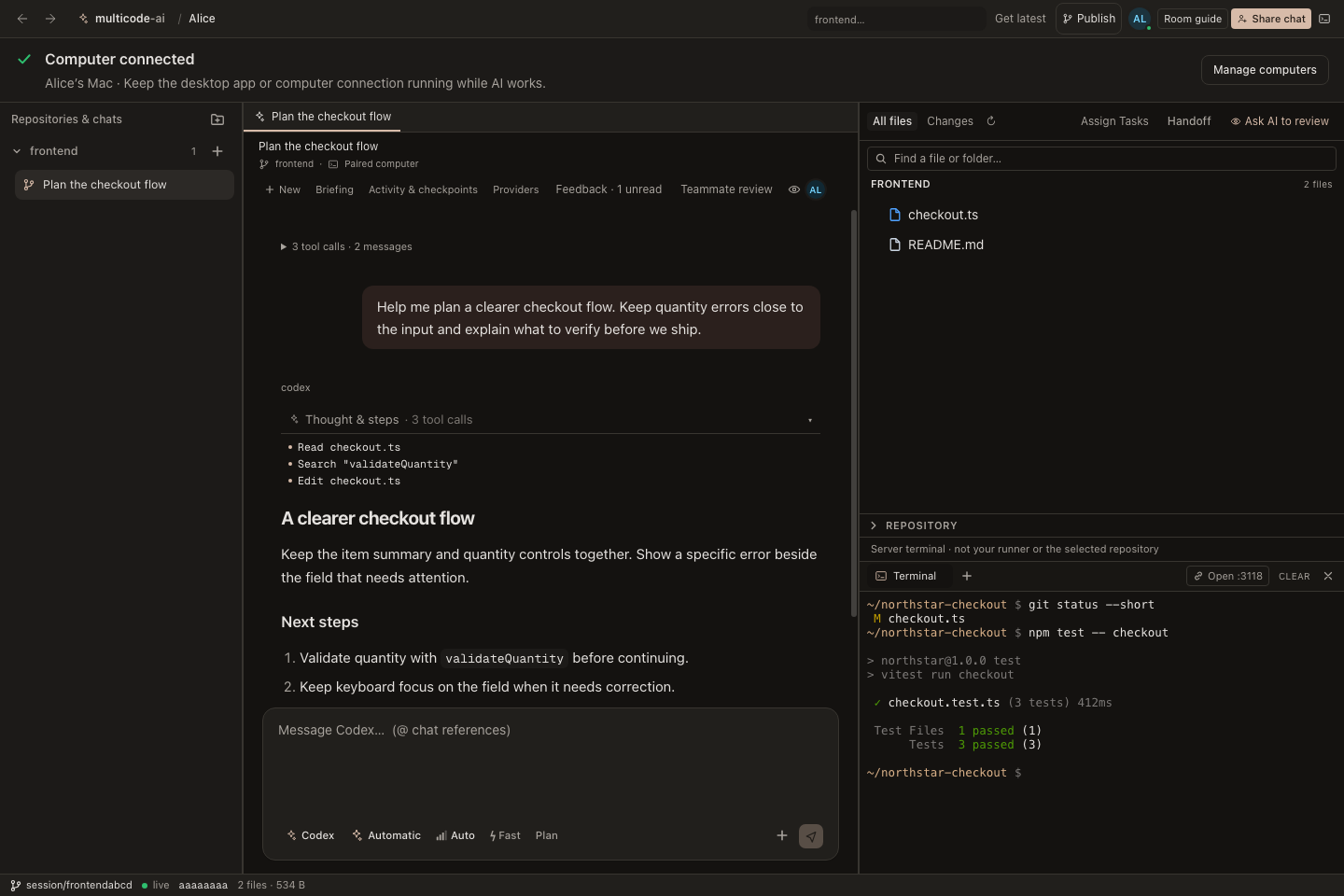Viewport: 1344px width, 896px height.
Task: Open the chat panel icon beside Share chat
Action: point(1324,19)
